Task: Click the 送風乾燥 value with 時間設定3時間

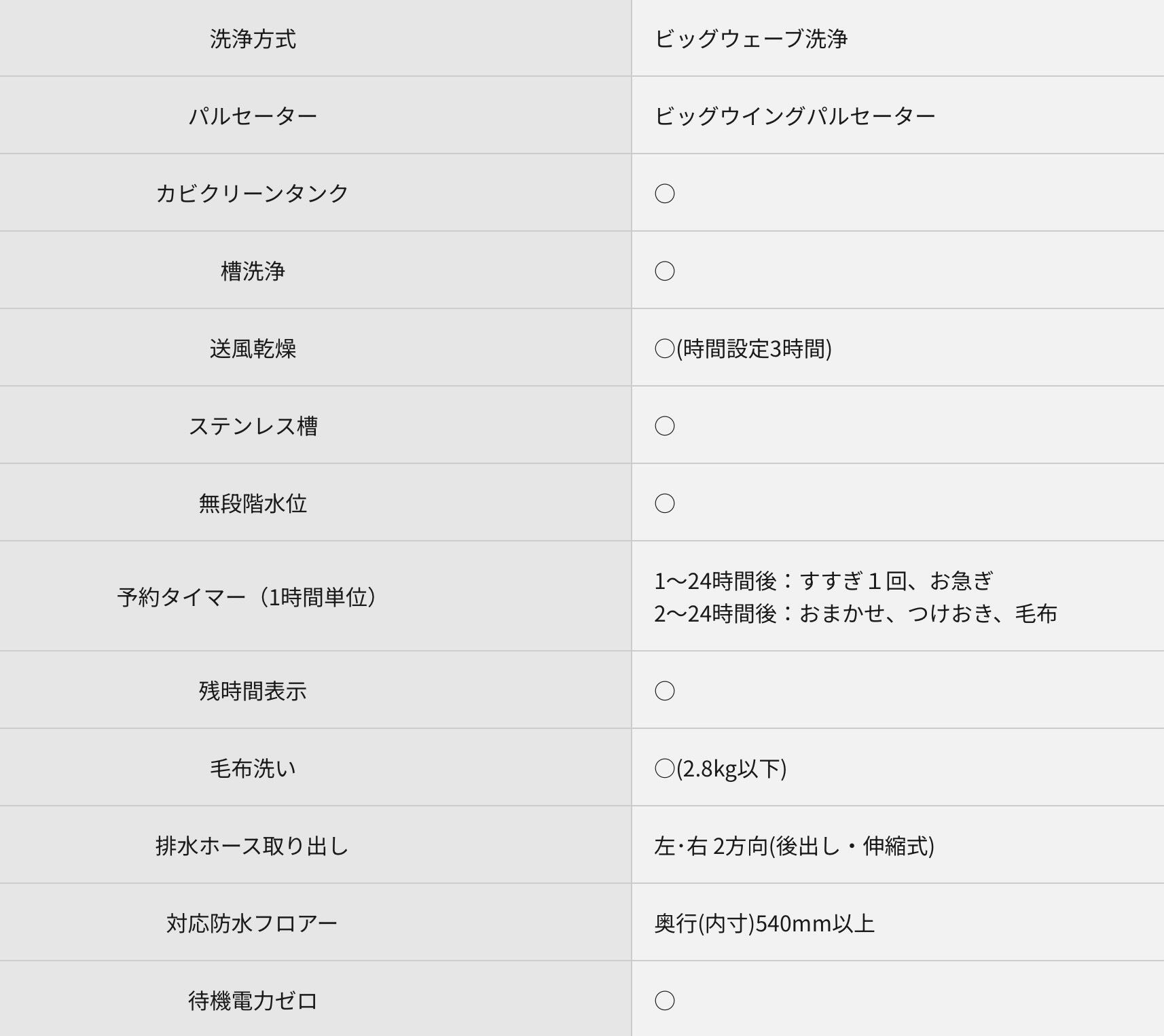Action: coord(743,349)
